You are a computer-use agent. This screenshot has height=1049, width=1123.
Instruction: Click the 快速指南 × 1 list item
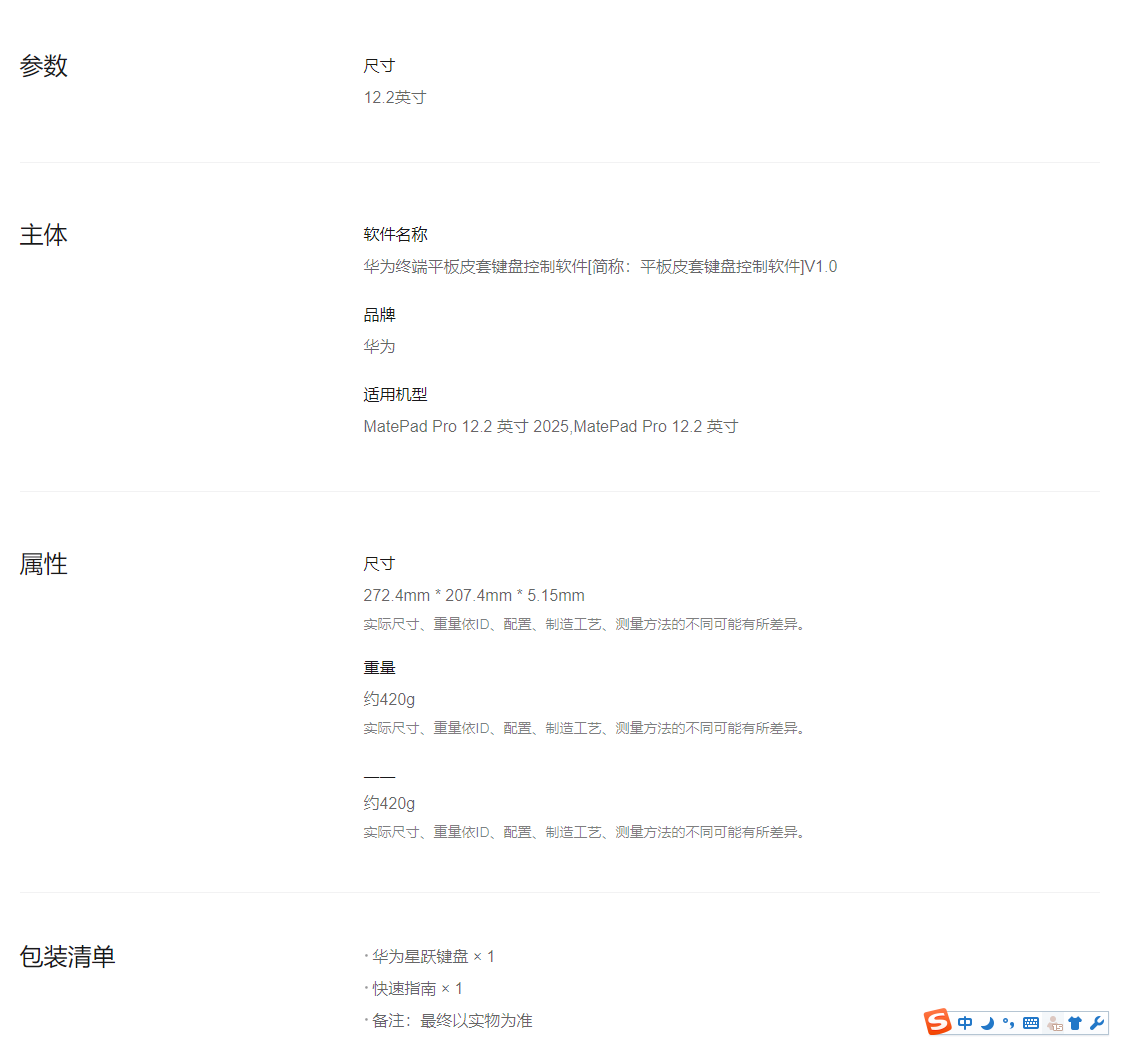(x=414, y=989)
